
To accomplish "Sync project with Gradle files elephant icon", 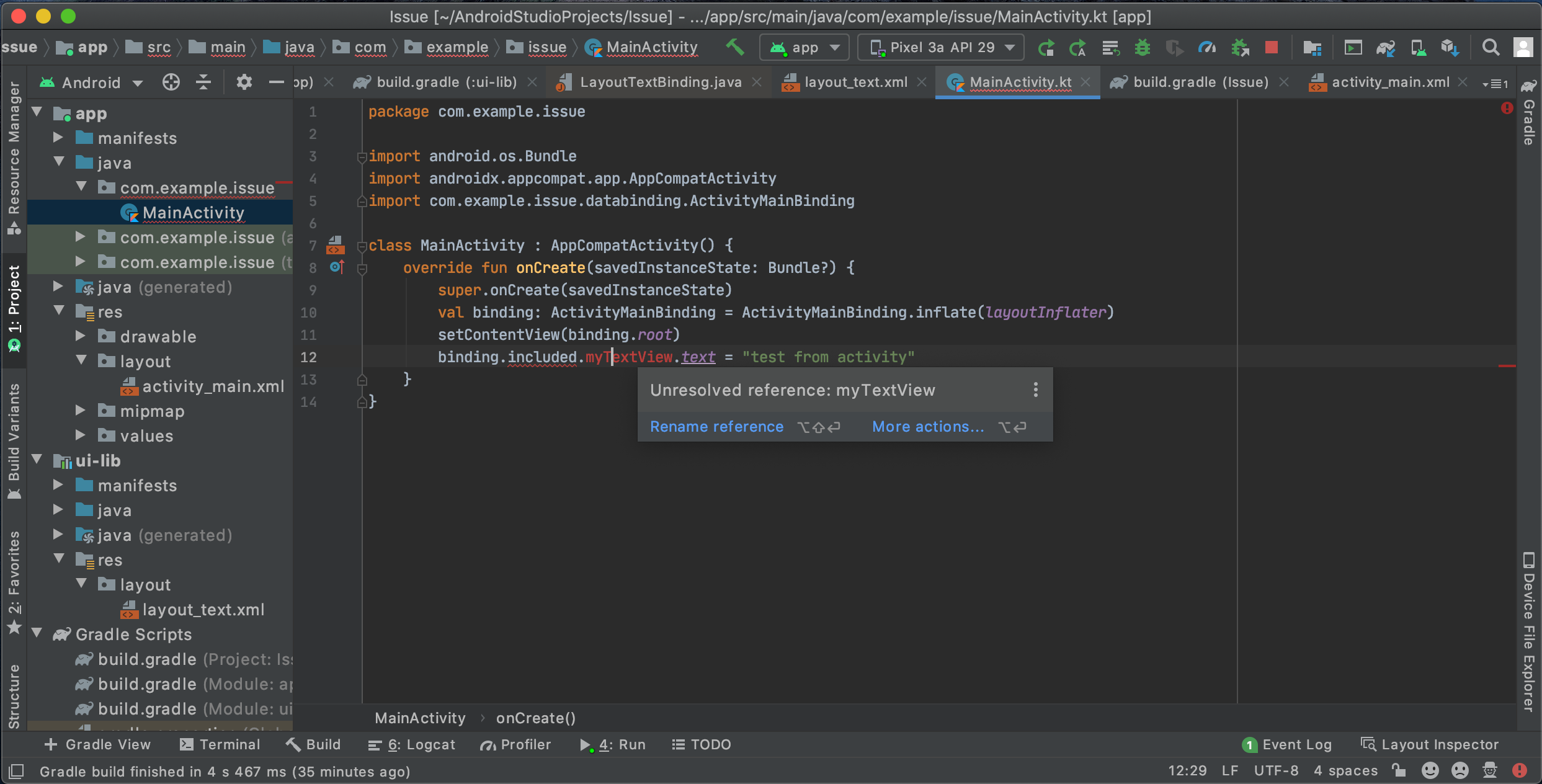I will click(1385, 47).
